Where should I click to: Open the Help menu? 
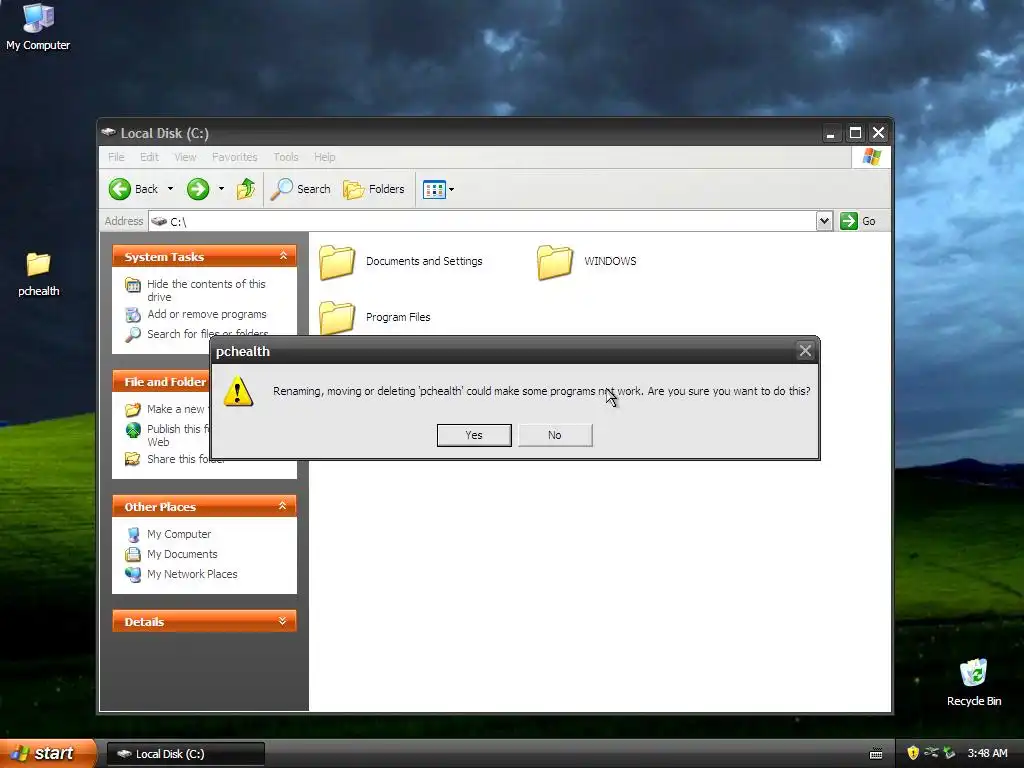325,157
